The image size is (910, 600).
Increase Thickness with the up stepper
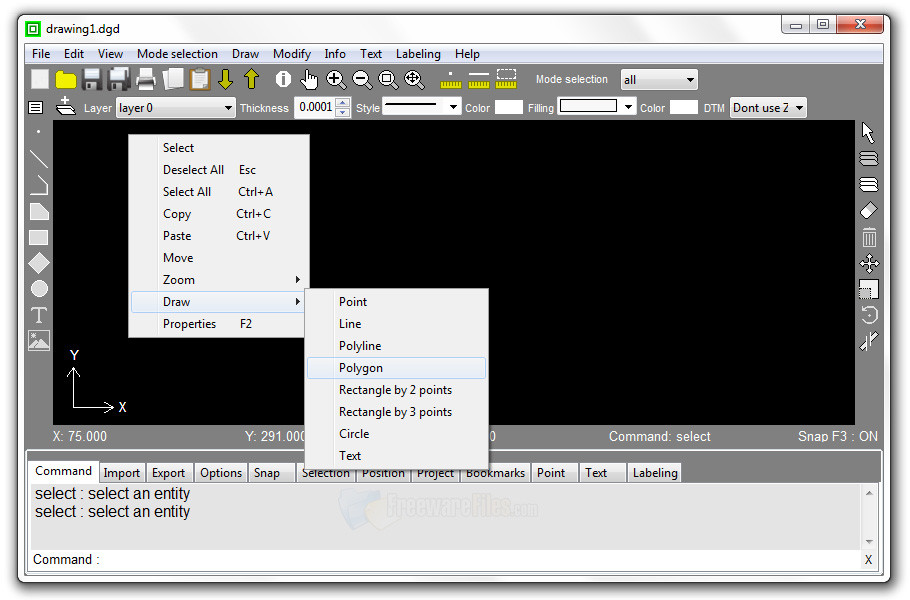point(343,102)
